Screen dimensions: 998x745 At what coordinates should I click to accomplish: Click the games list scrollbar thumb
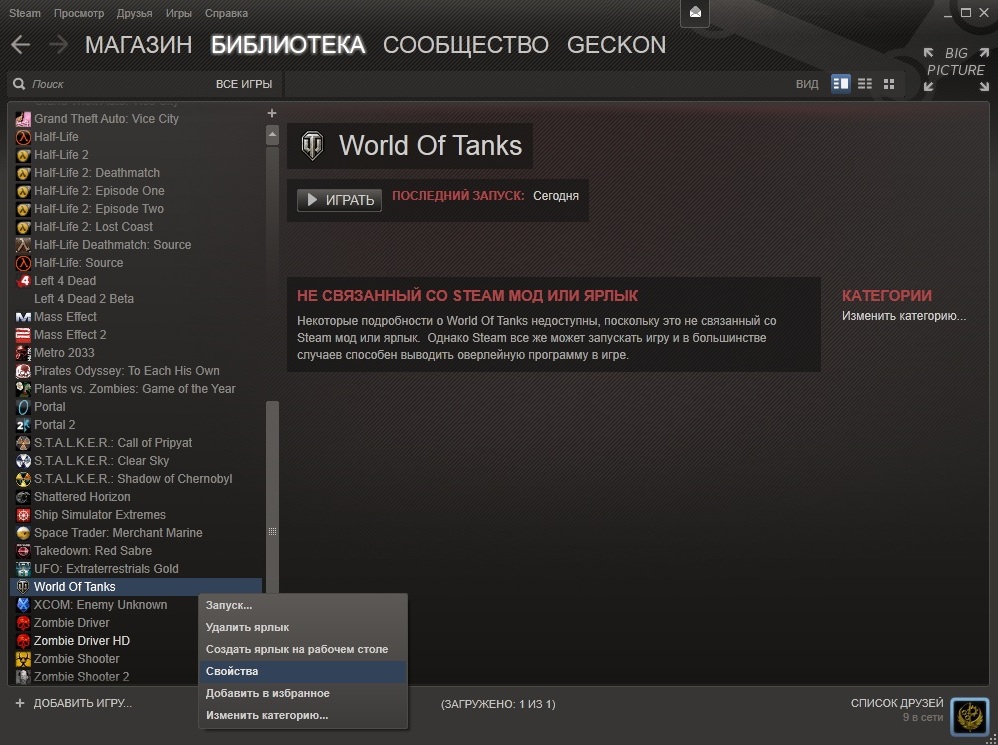click(272, 496)
